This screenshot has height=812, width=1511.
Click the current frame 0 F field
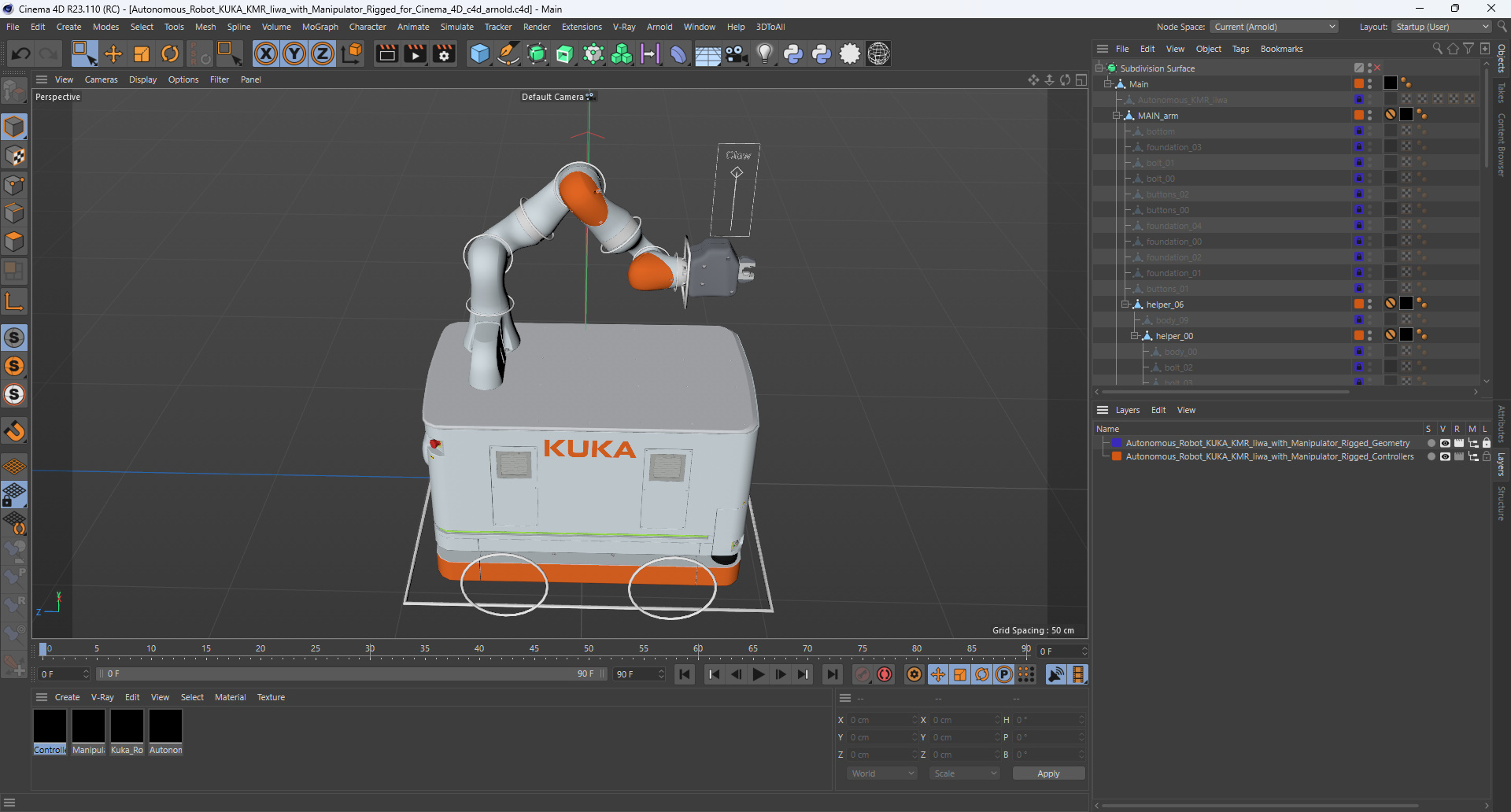pos(1062,651)
